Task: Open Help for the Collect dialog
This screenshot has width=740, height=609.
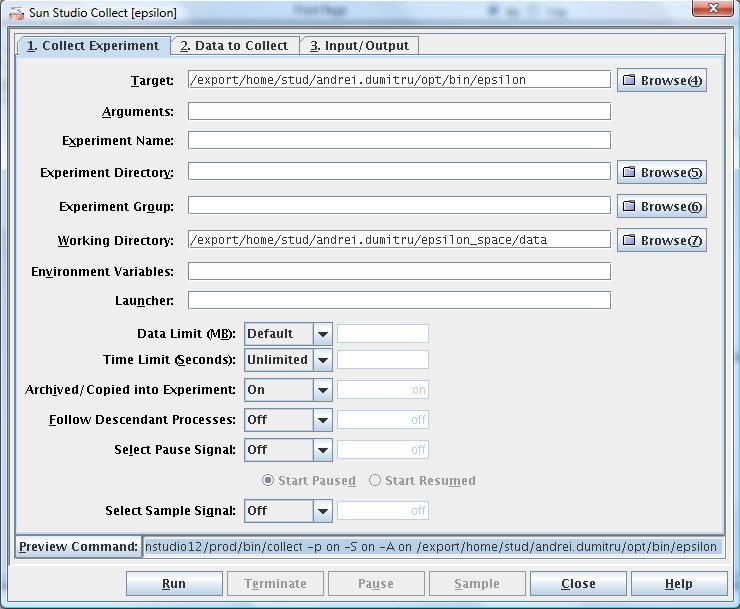Action: [x=679, y=584]
